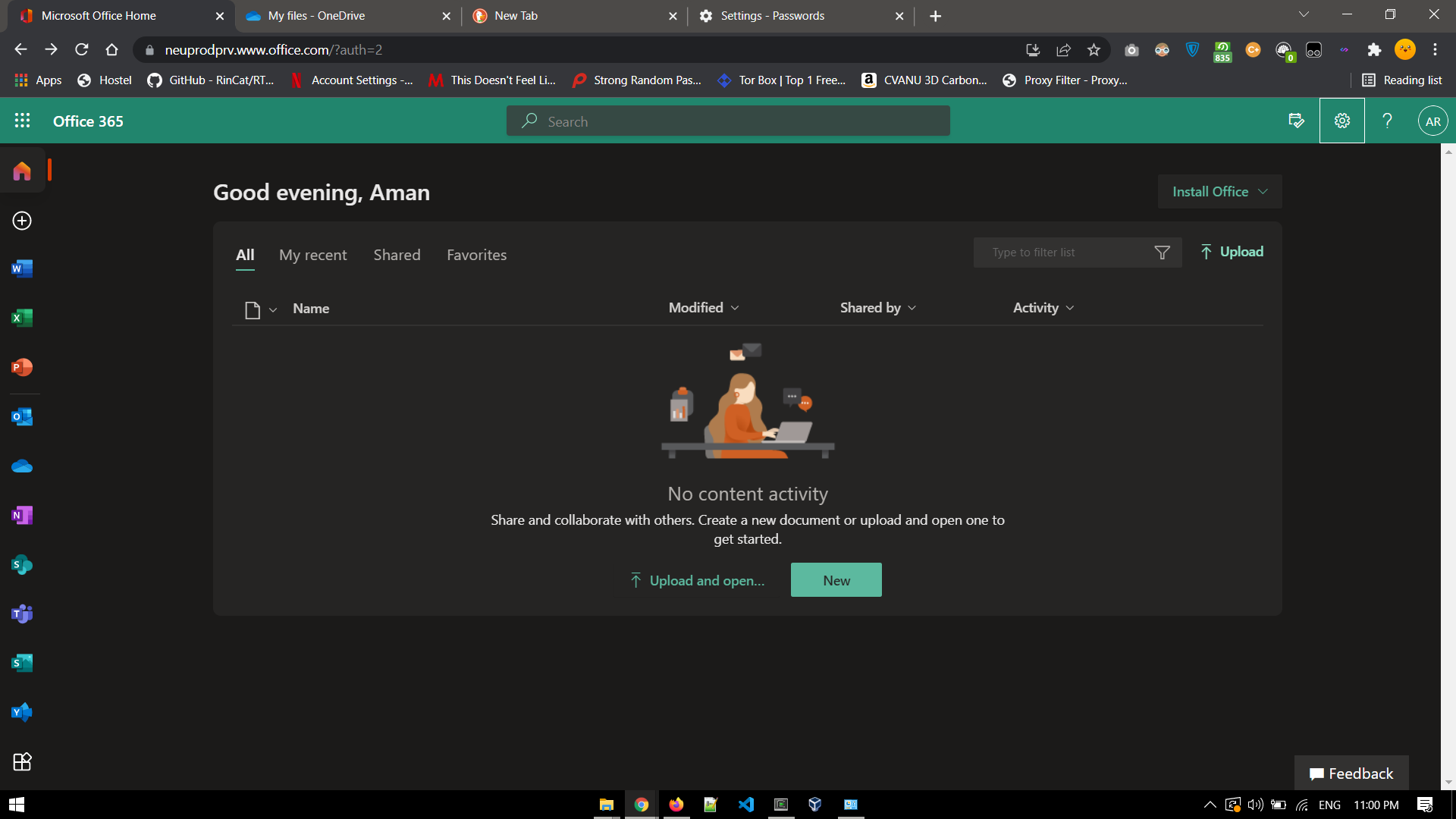This screenshot has height=819, width=1456.
Task: Open the app launcher waffle grid
Action: coord(22,121)
